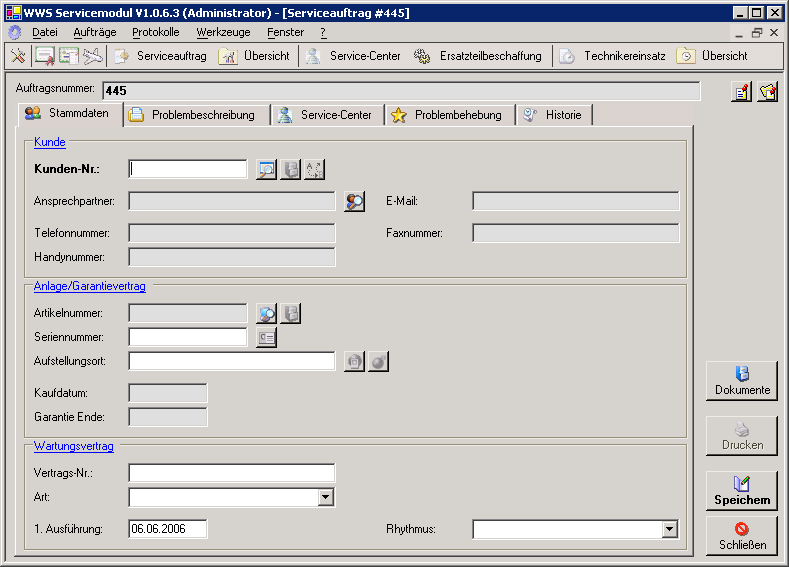Open the Dokumente button
The image size is (789, 567).
[x=742, y=381]
